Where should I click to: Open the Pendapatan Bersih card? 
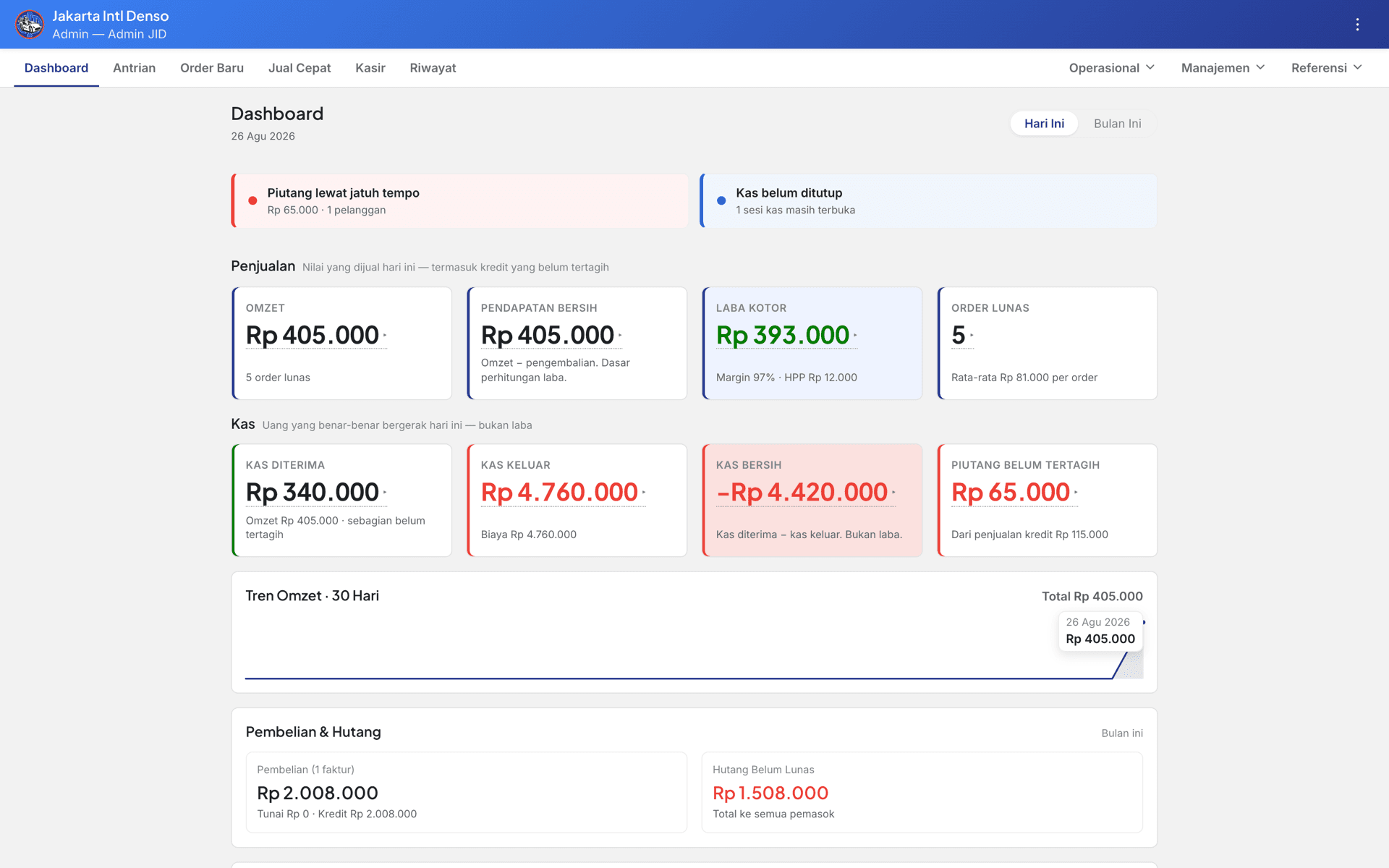tap(577, 344)
